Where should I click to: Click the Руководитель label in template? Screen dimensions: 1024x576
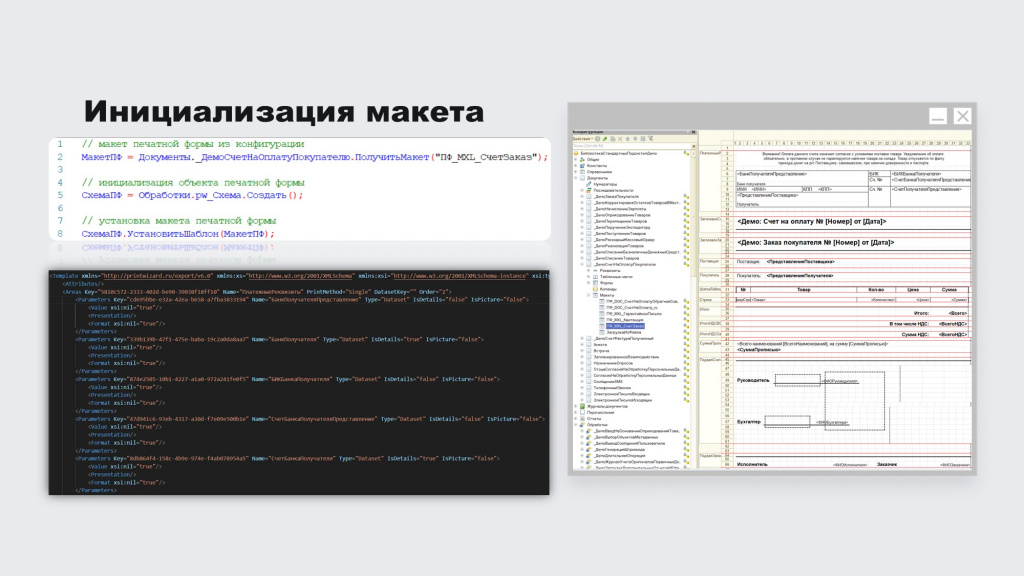click(752, 380)
